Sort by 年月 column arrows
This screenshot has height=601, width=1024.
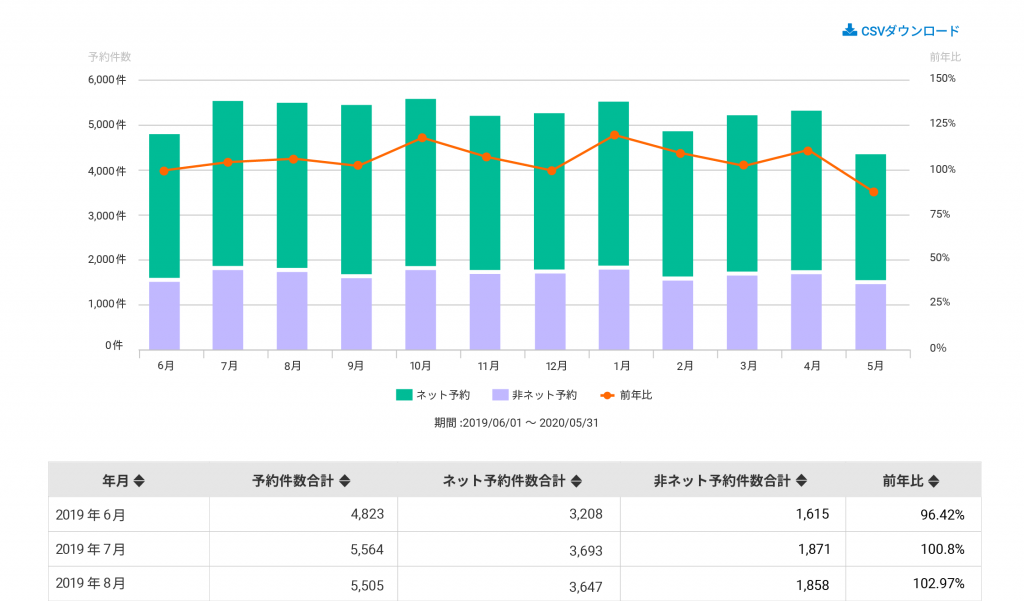point(139,481)
